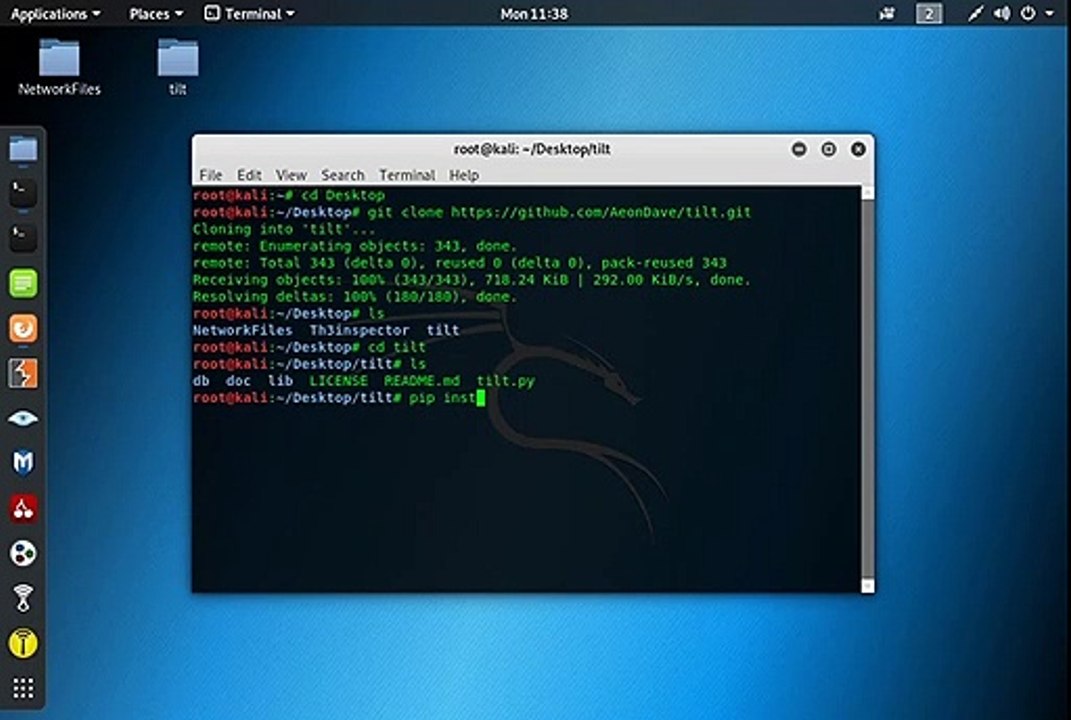Viewport: 1071px width, 720px height.
Task: Click the power icon in top bar
Action: click(1028, 14)
